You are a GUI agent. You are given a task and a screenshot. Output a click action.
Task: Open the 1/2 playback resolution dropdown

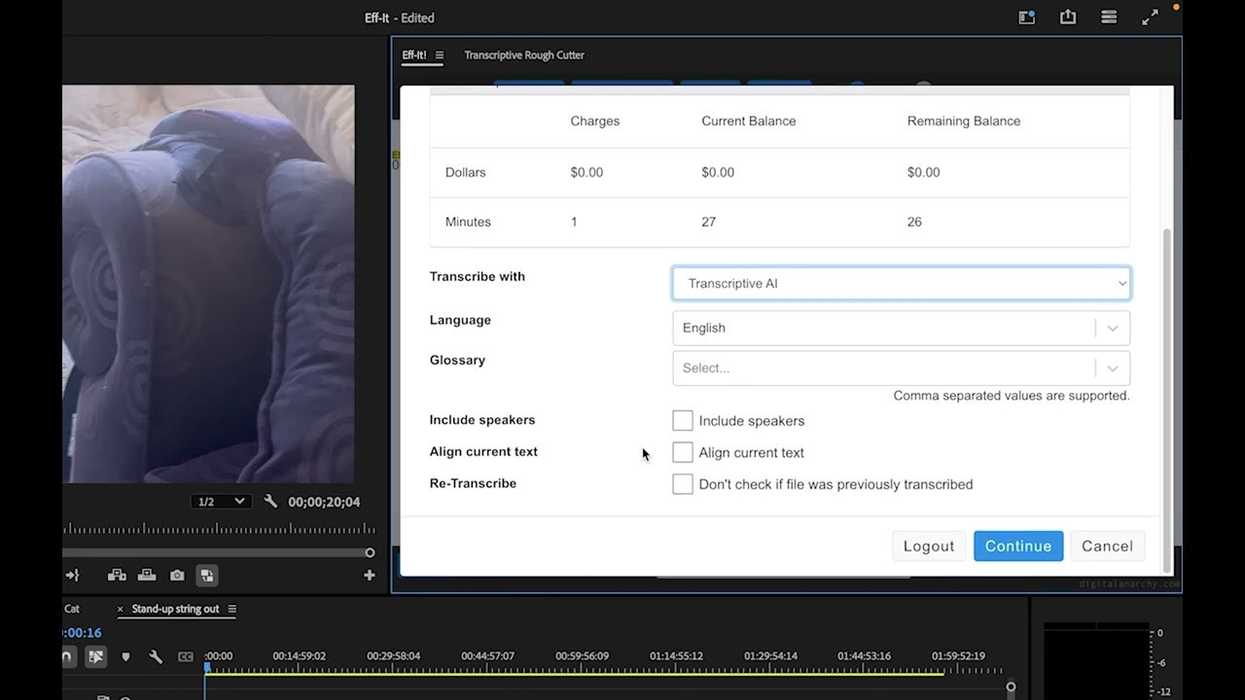pyautogui.click(x=220, y=501)
